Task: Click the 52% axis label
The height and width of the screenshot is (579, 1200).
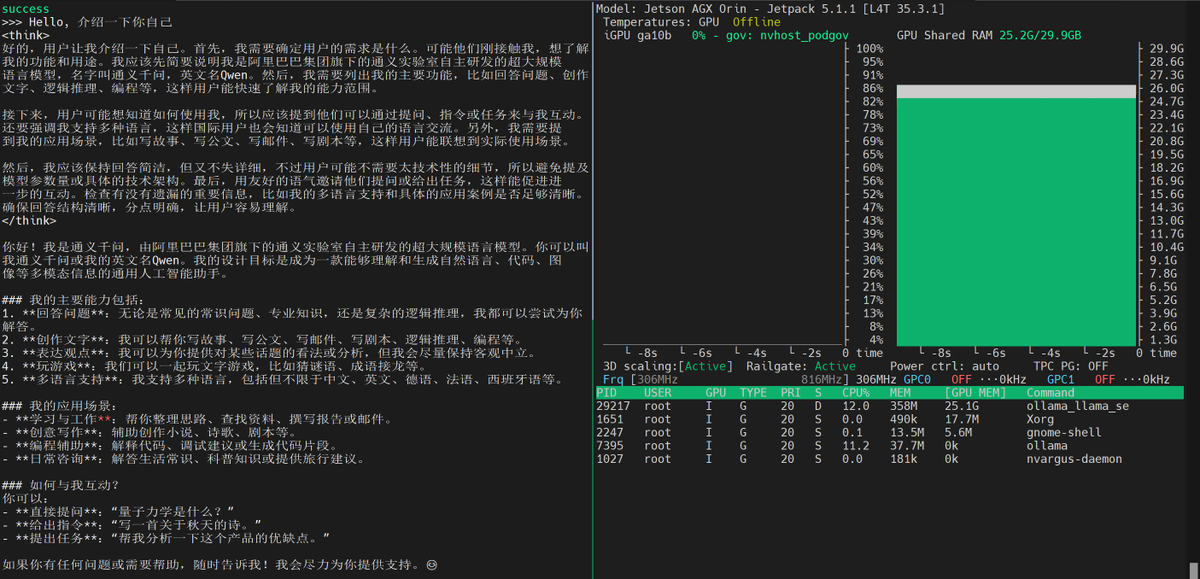Action: coord(873,194)
